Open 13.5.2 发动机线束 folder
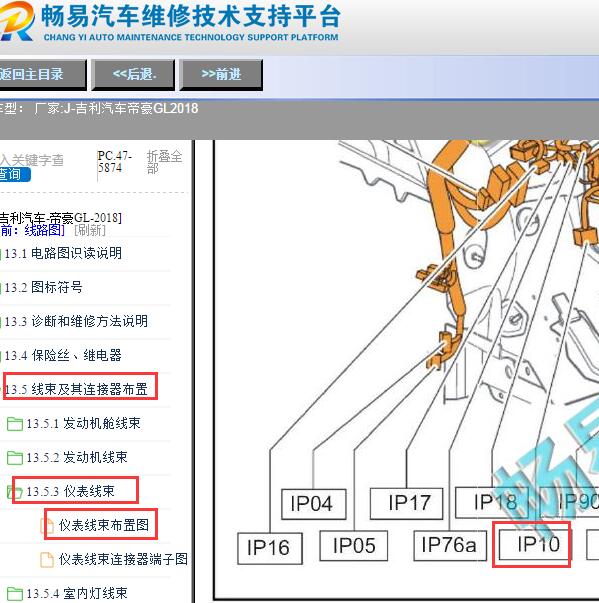Image resolution: width=599 pixels, height=603 pixels. tap(77, 457)
